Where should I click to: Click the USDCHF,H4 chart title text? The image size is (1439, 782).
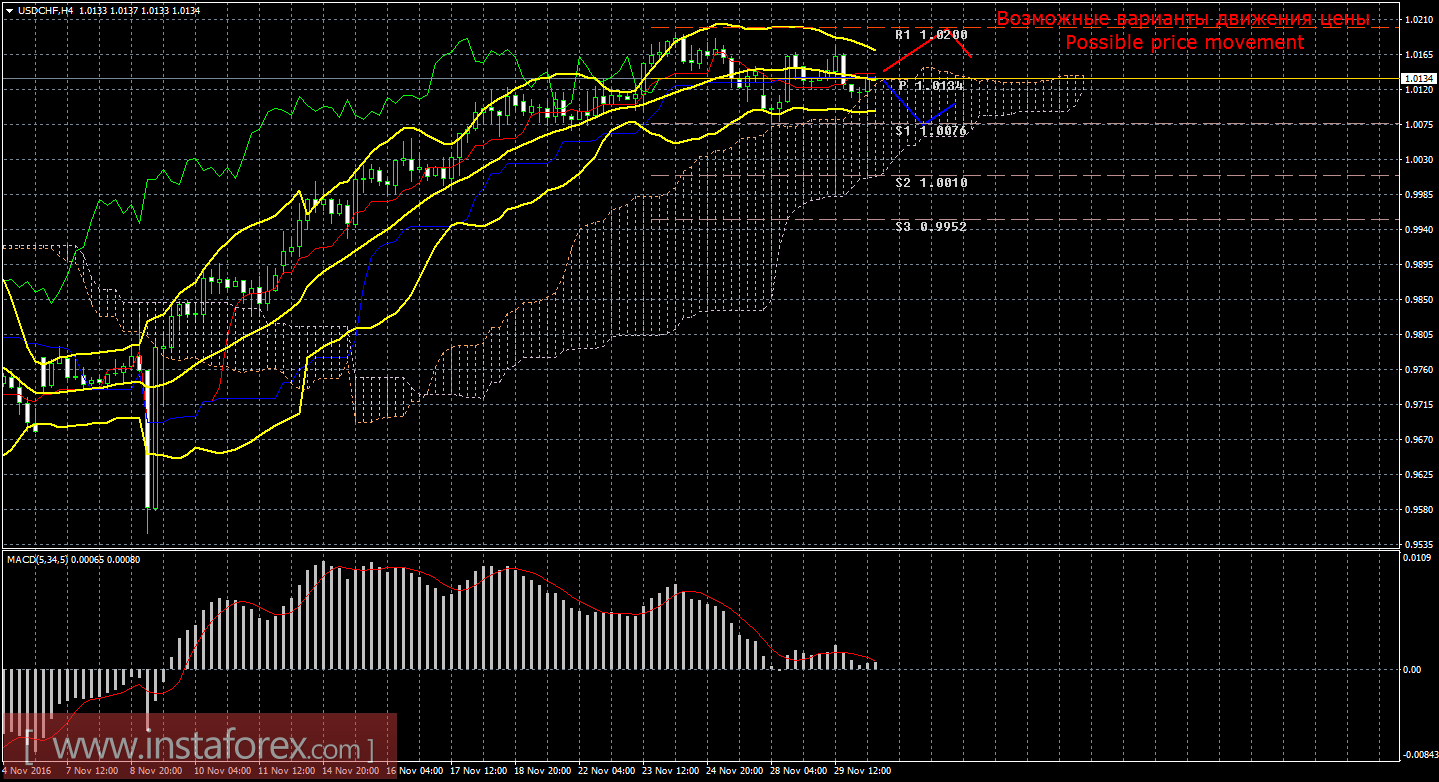[x=40, y=11]
